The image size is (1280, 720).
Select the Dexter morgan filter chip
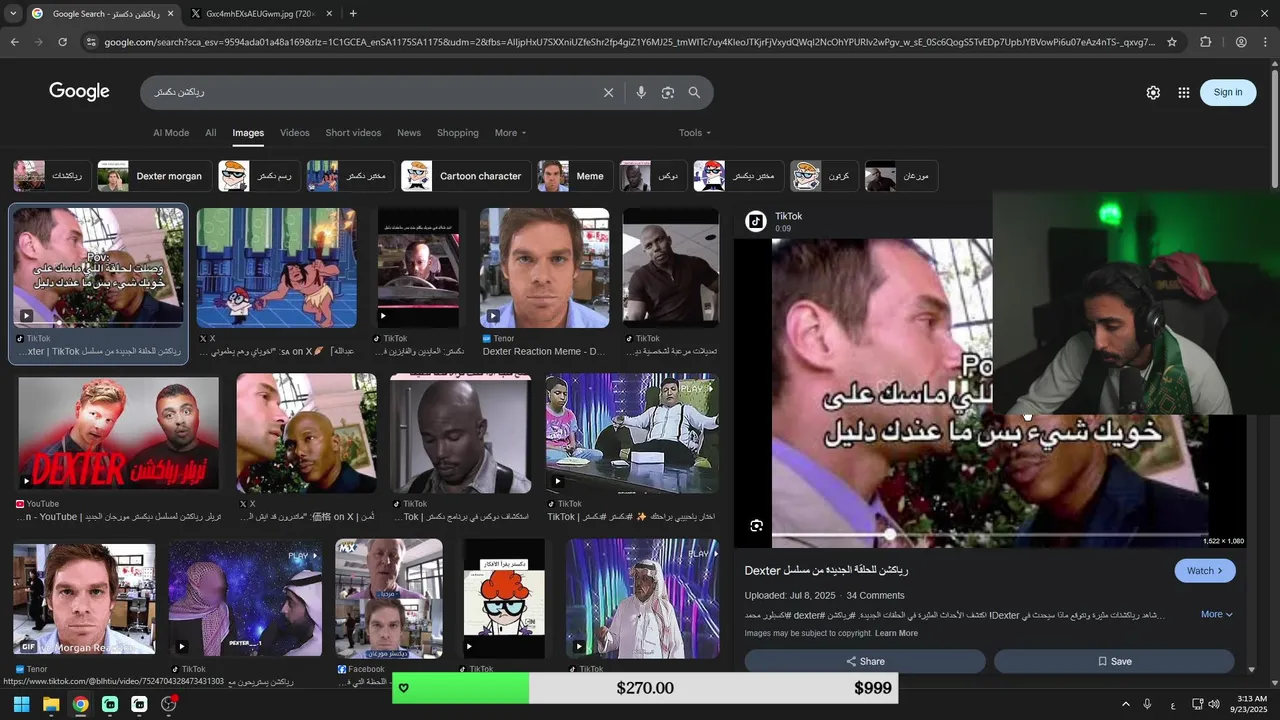click(154, 176)
